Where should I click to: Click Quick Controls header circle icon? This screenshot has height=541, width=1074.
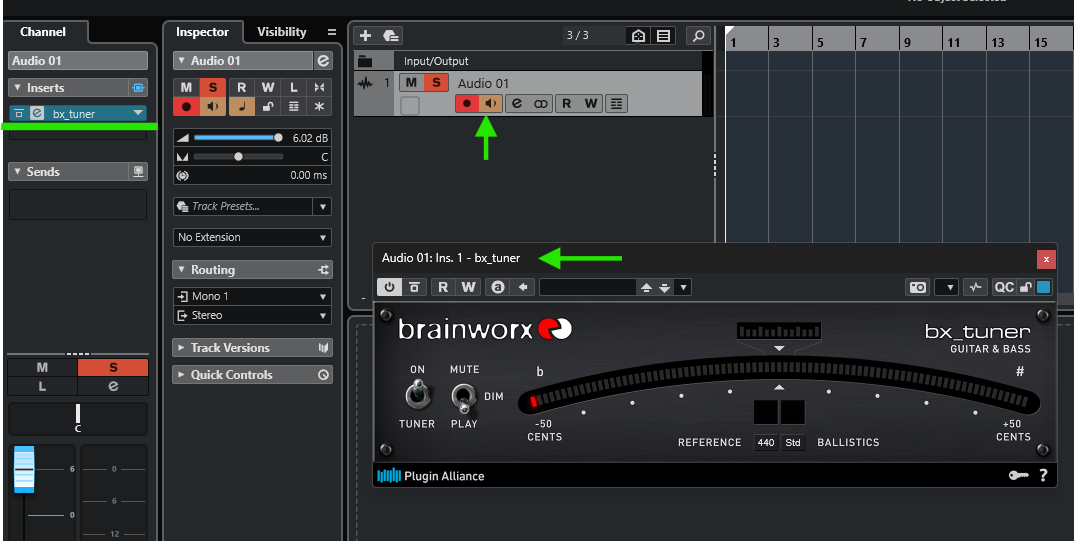coord(323,375)
